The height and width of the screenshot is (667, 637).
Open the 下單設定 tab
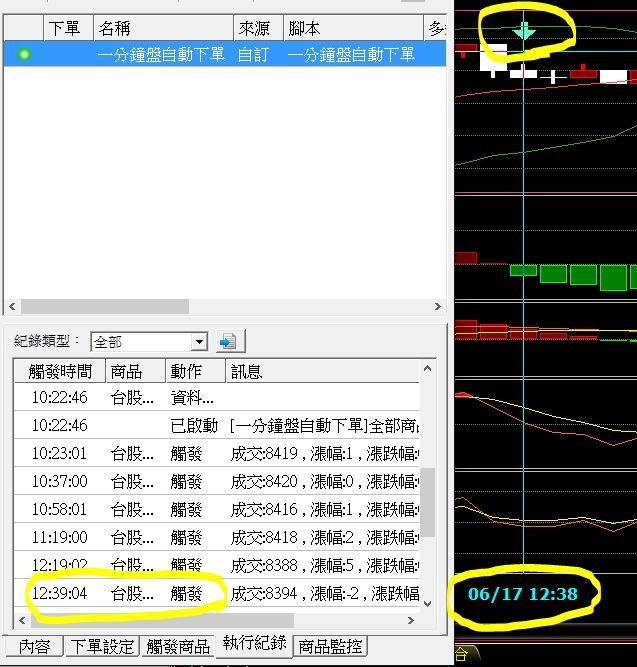point(103,646)
